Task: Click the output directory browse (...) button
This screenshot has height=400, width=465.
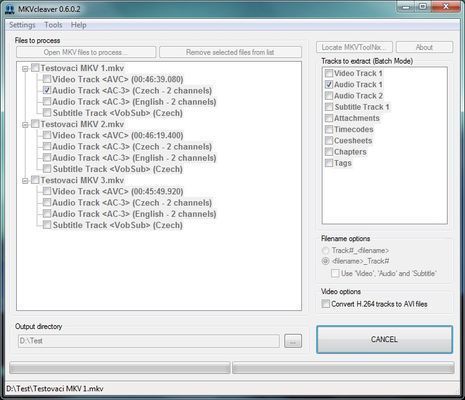Action: pos(293,341)
